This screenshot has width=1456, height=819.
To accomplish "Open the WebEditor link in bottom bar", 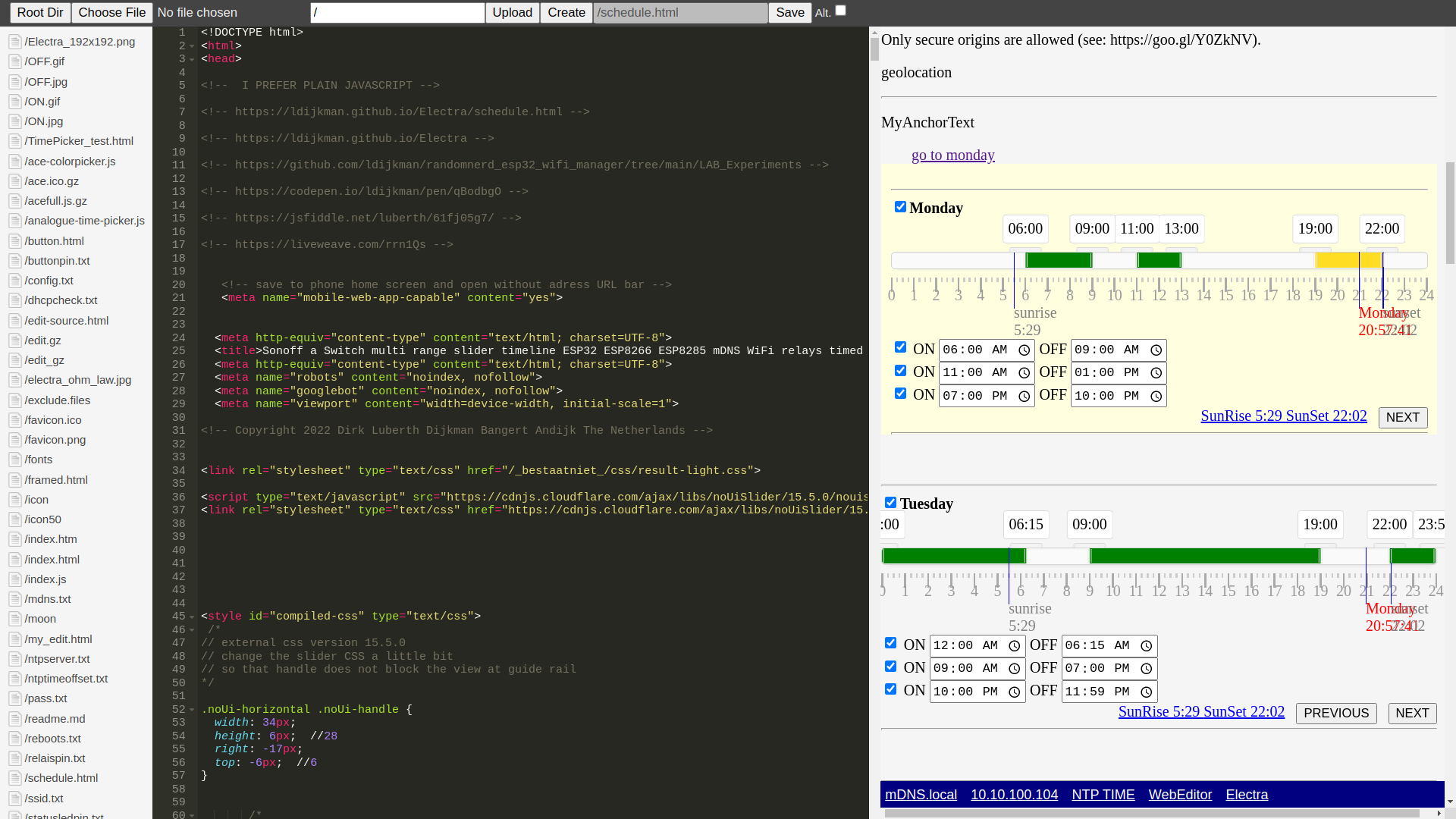I will (x=1180, y=795).
